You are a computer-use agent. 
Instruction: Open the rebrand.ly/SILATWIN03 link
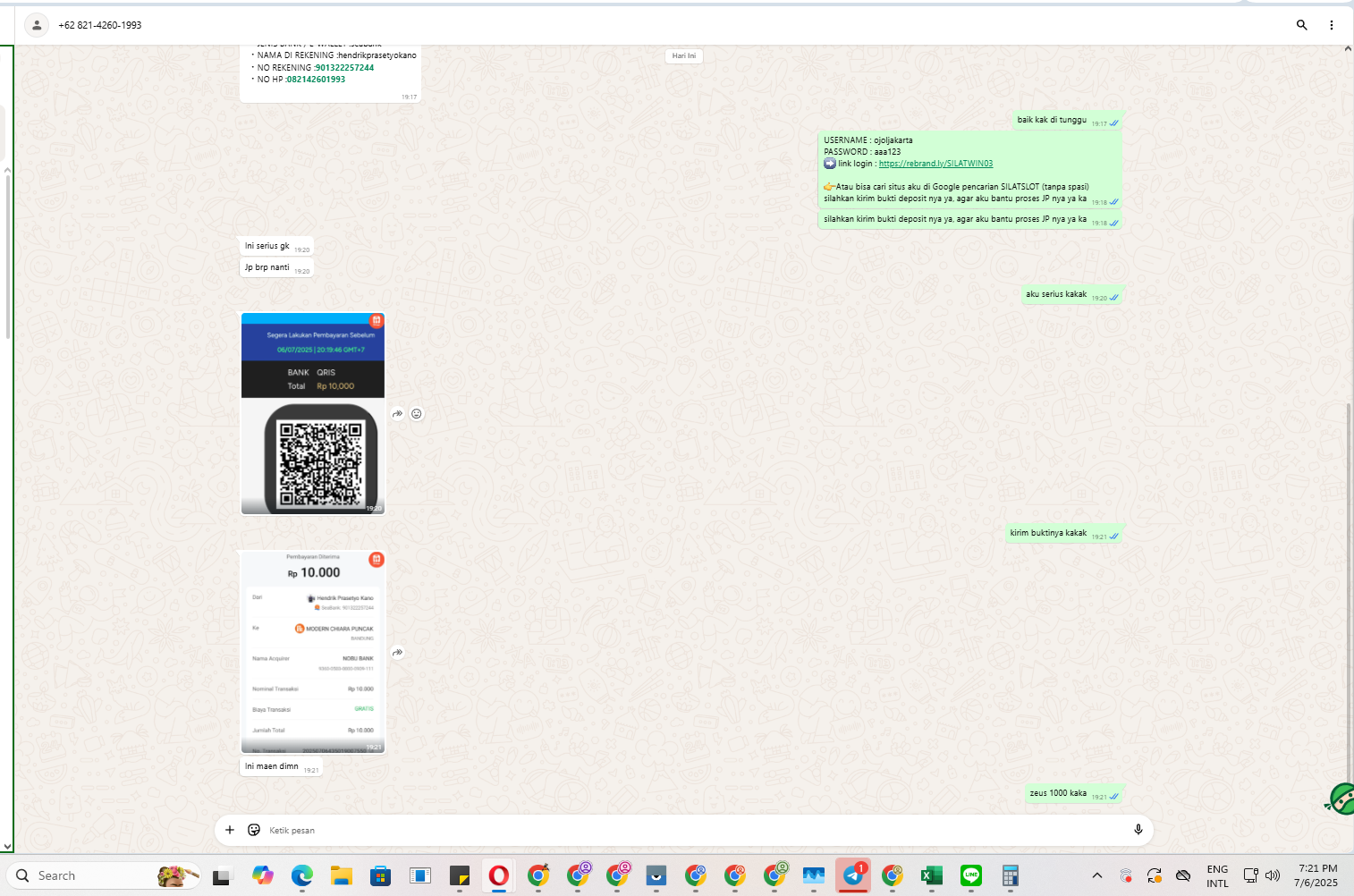935,164
